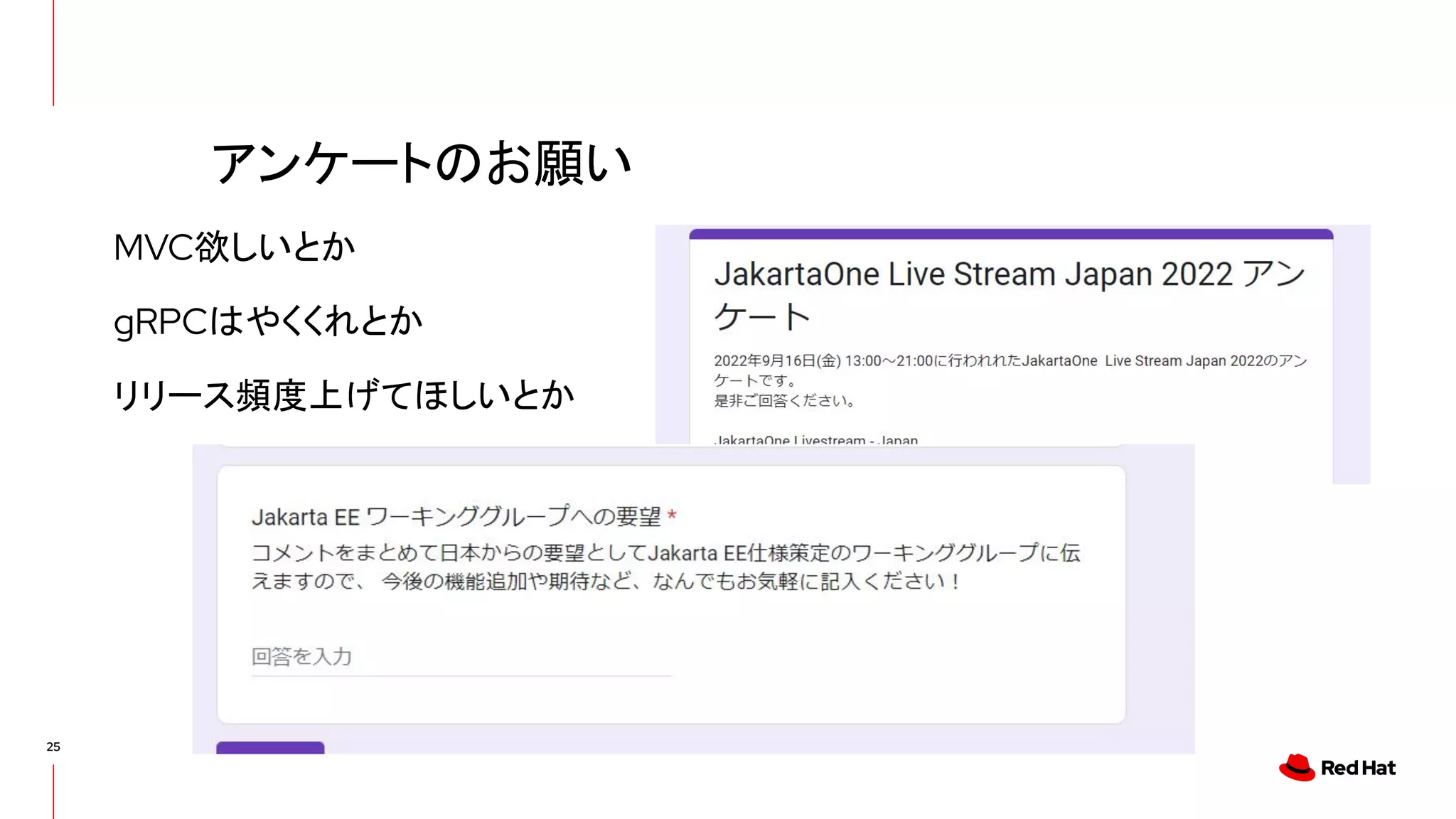Click the 回答を入力 answer input field

tap(461, 657)
